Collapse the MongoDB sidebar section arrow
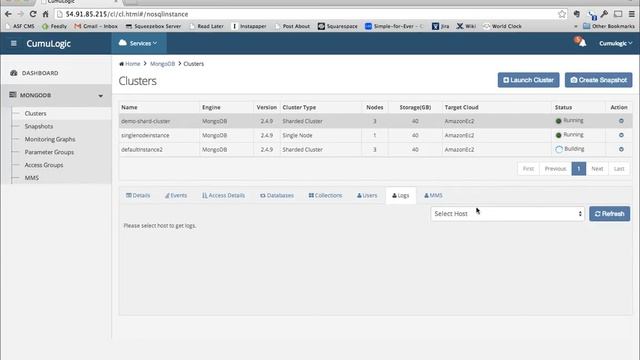 (100, 96)
